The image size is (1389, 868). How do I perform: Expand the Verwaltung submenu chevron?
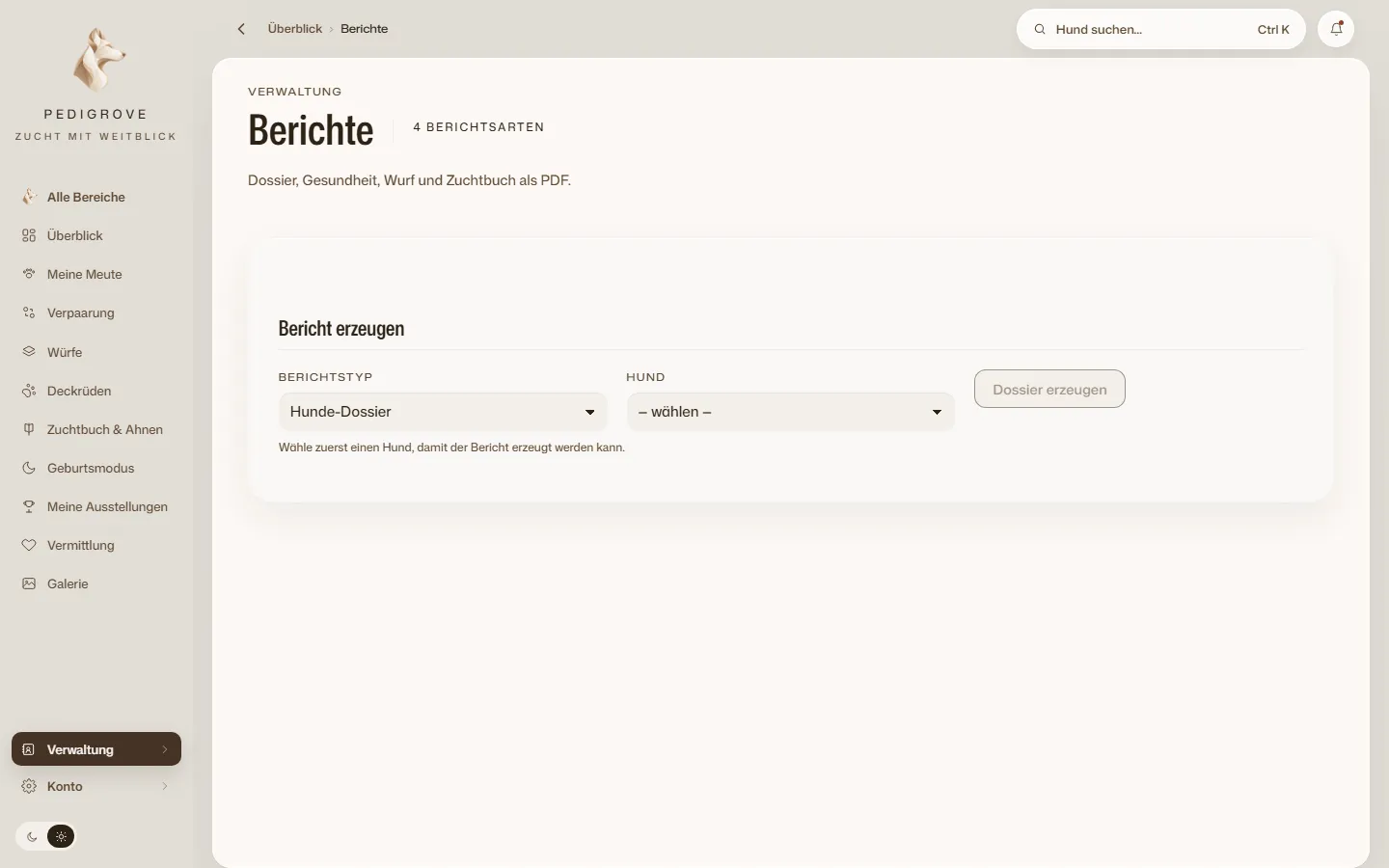pyautogui.click(x=165, y=749)
